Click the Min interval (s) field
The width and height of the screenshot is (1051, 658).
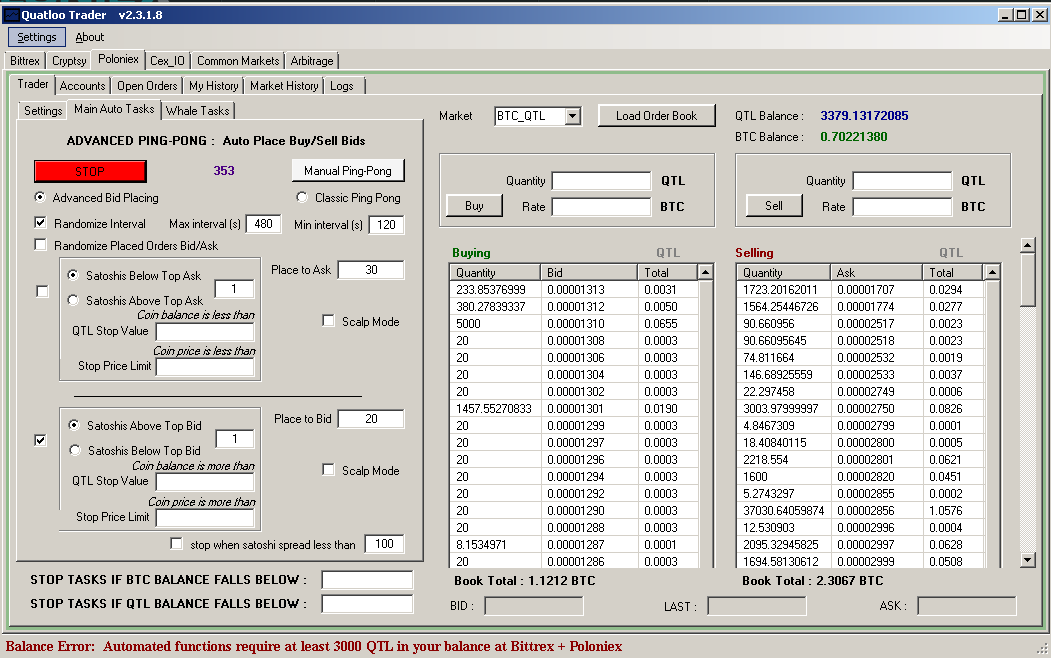(386, 224)
